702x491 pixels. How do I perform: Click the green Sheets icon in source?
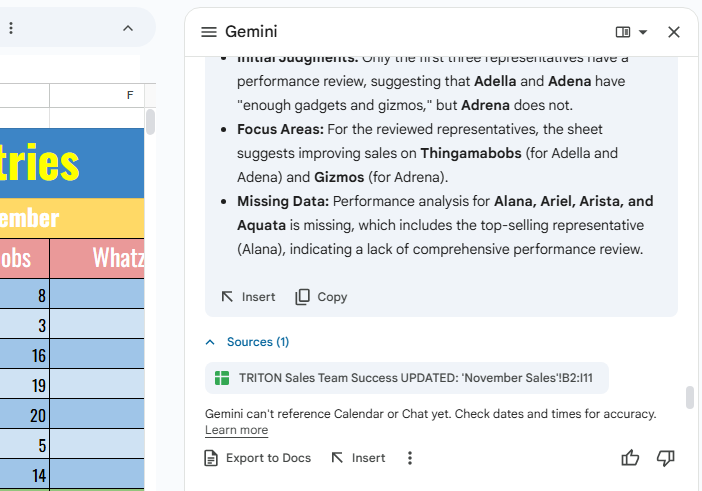223,378
